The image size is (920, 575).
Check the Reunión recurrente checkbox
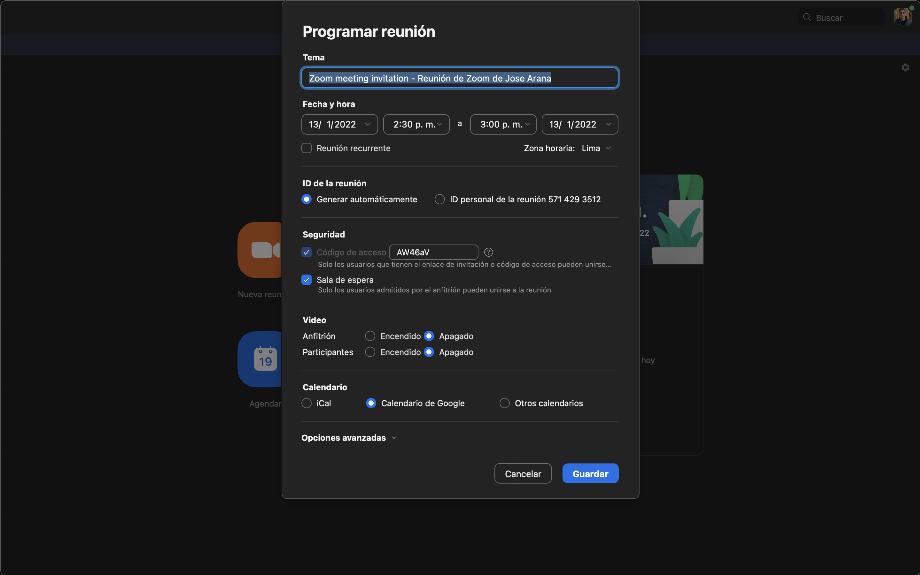(x=306, y=148)
